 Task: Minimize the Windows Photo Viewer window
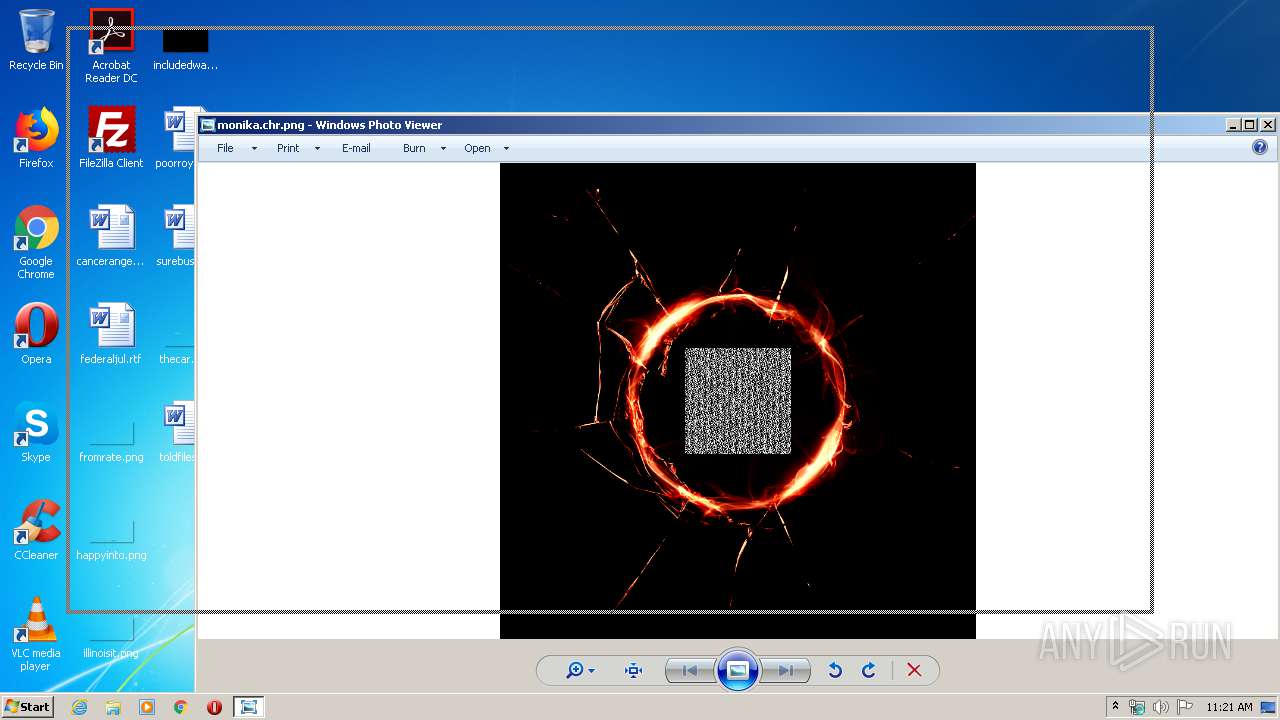point(1233,125)
